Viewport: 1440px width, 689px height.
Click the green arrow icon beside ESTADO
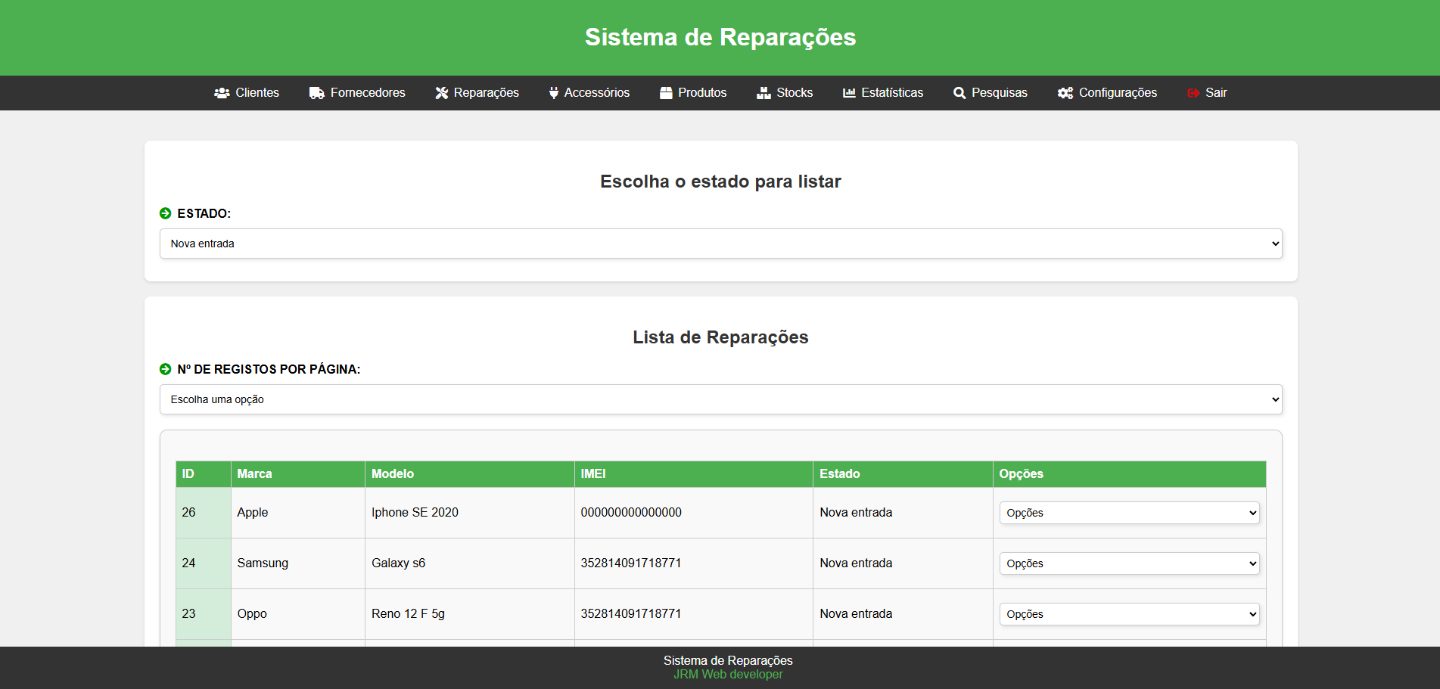click(x=165, y=213)
